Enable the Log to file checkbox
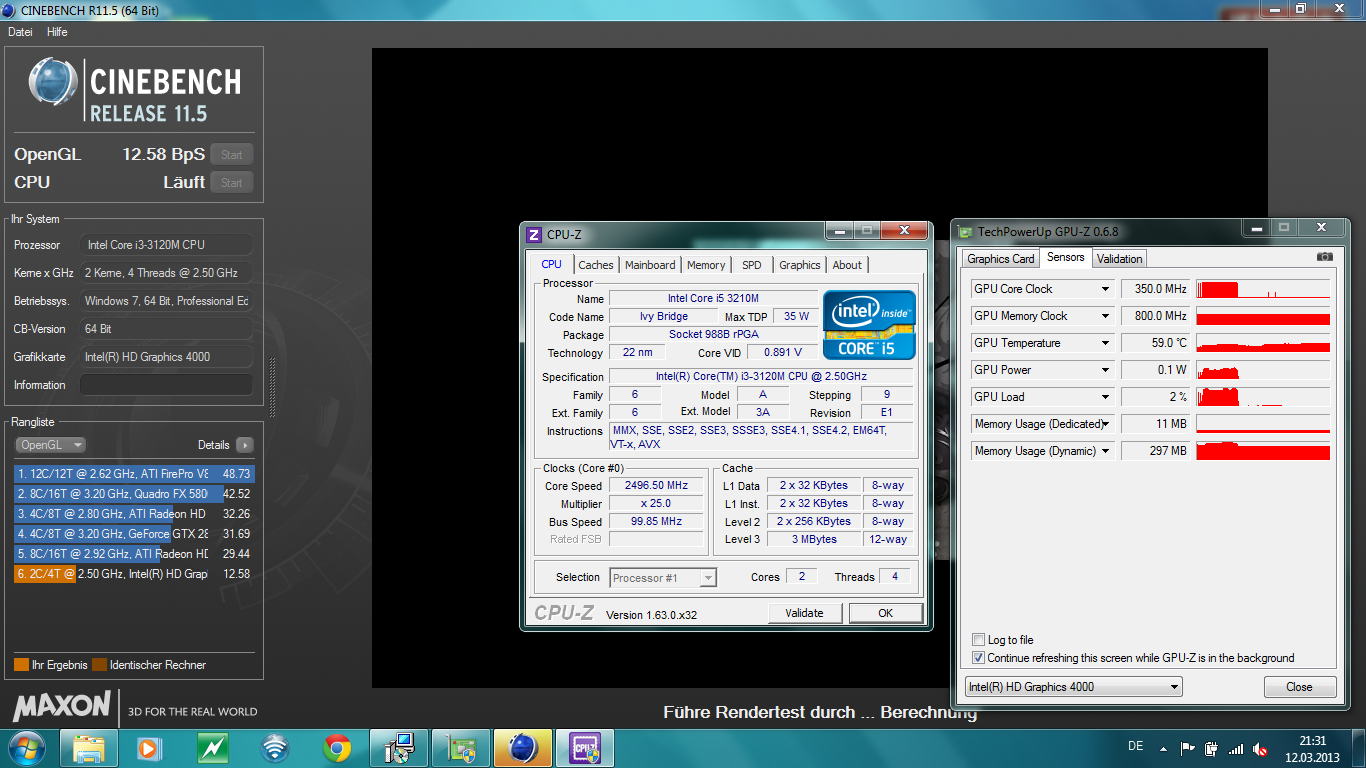Image resolution: width=1366 pixels, height=768 pixels. coord(978,640)
